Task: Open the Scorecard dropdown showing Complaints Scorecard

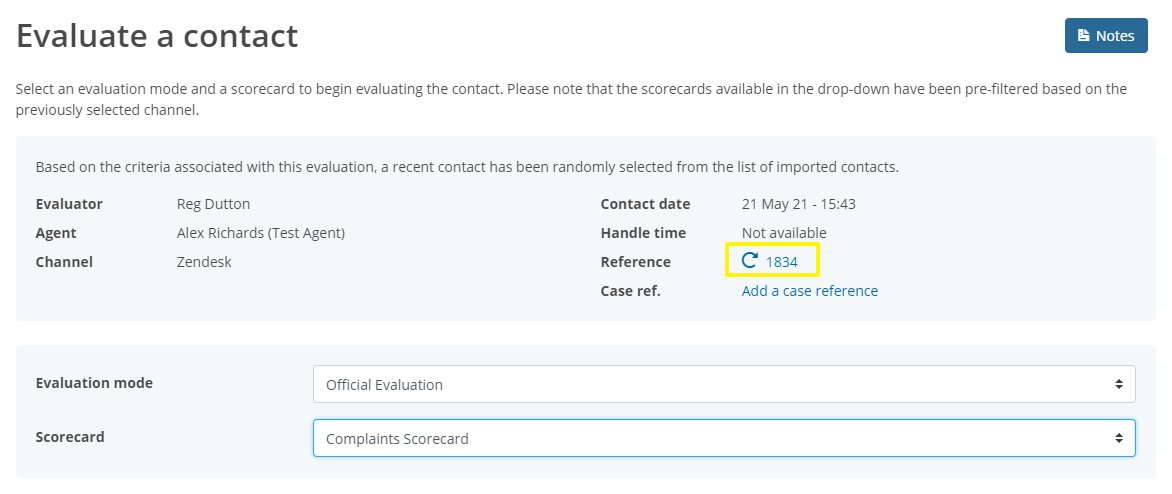Action: click(724, 438)
